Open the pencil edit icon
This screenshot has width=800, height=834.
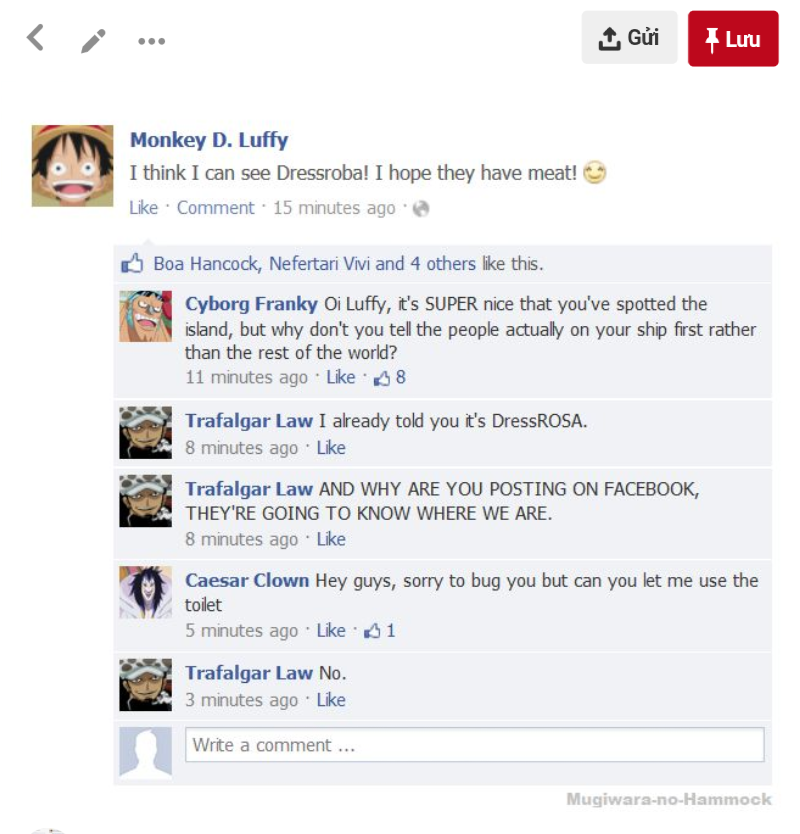(93, 41)
